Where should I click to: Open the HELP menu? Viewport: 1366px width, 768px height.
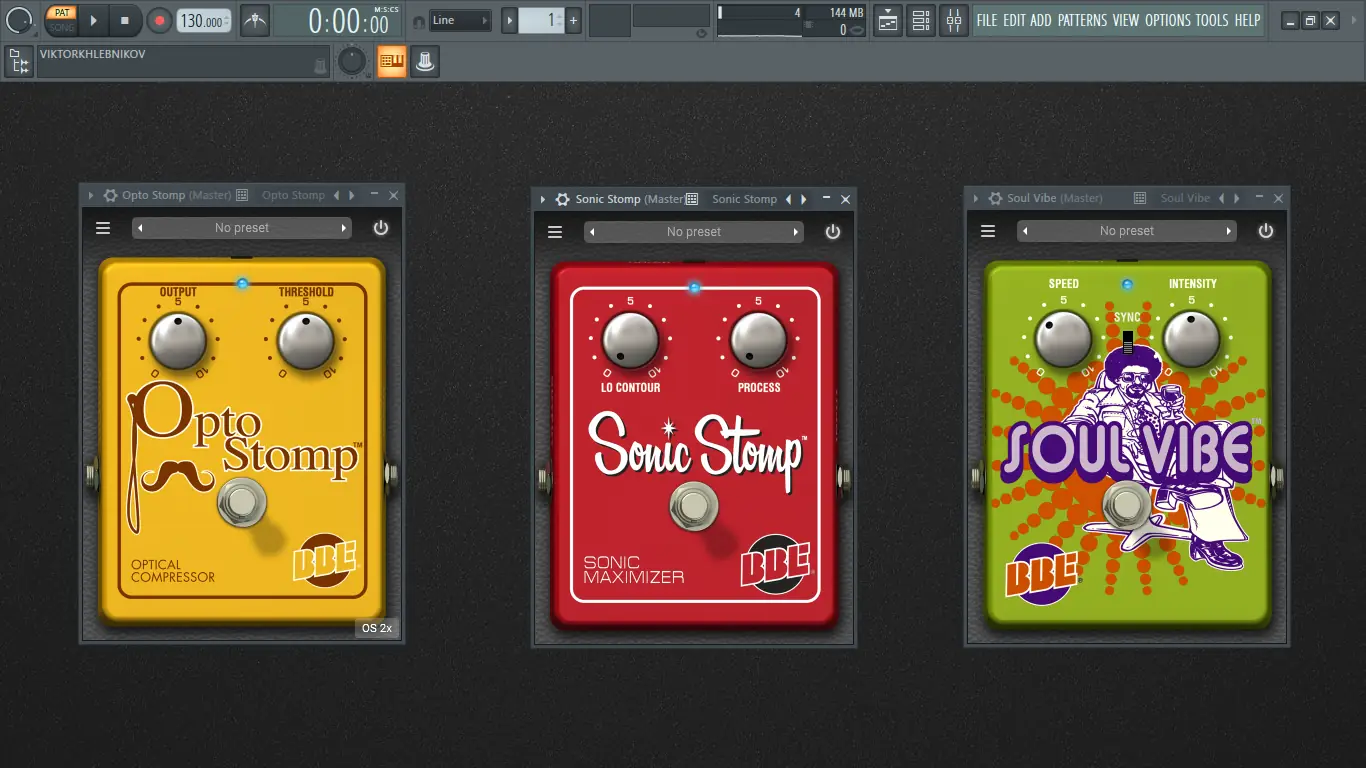(x=1247, y=20)
